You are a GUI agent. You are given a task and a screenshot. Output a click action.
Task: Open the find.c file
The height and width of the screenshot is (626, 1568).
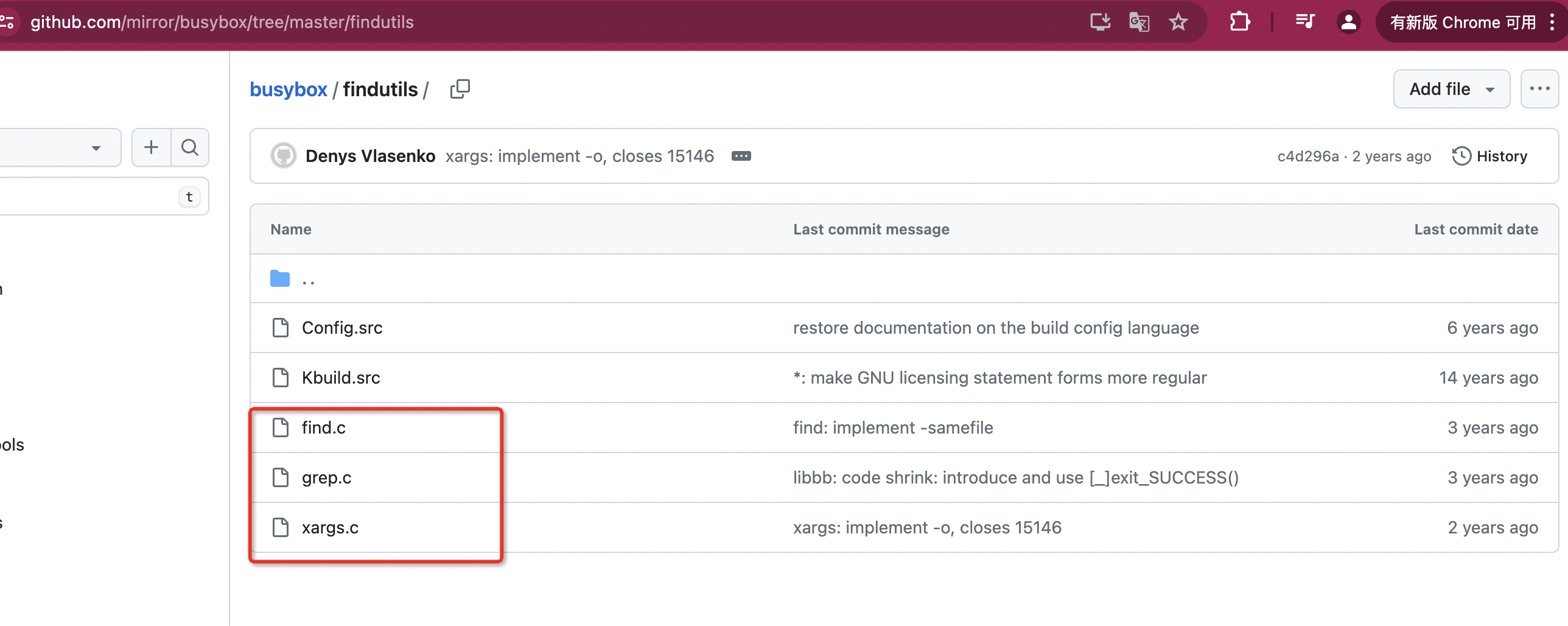[x=324, y=427]
